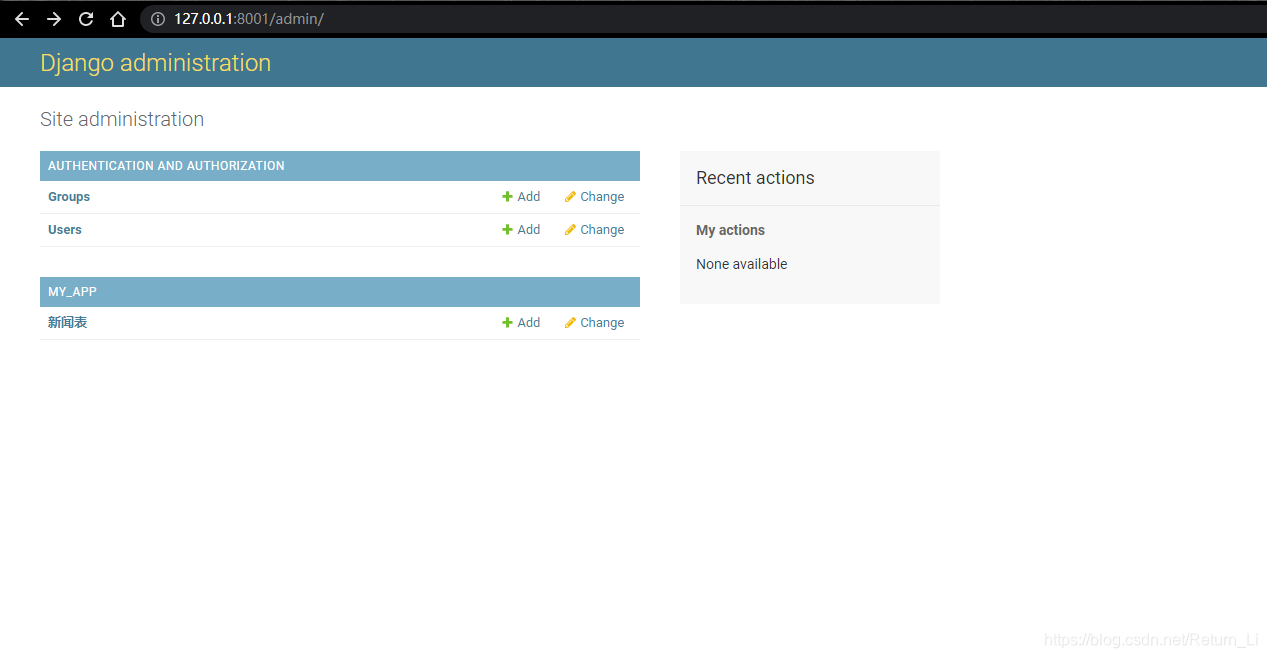Add a new 新闻表 entry via Add
The image size is (1267, 658).
pos(528,323)
